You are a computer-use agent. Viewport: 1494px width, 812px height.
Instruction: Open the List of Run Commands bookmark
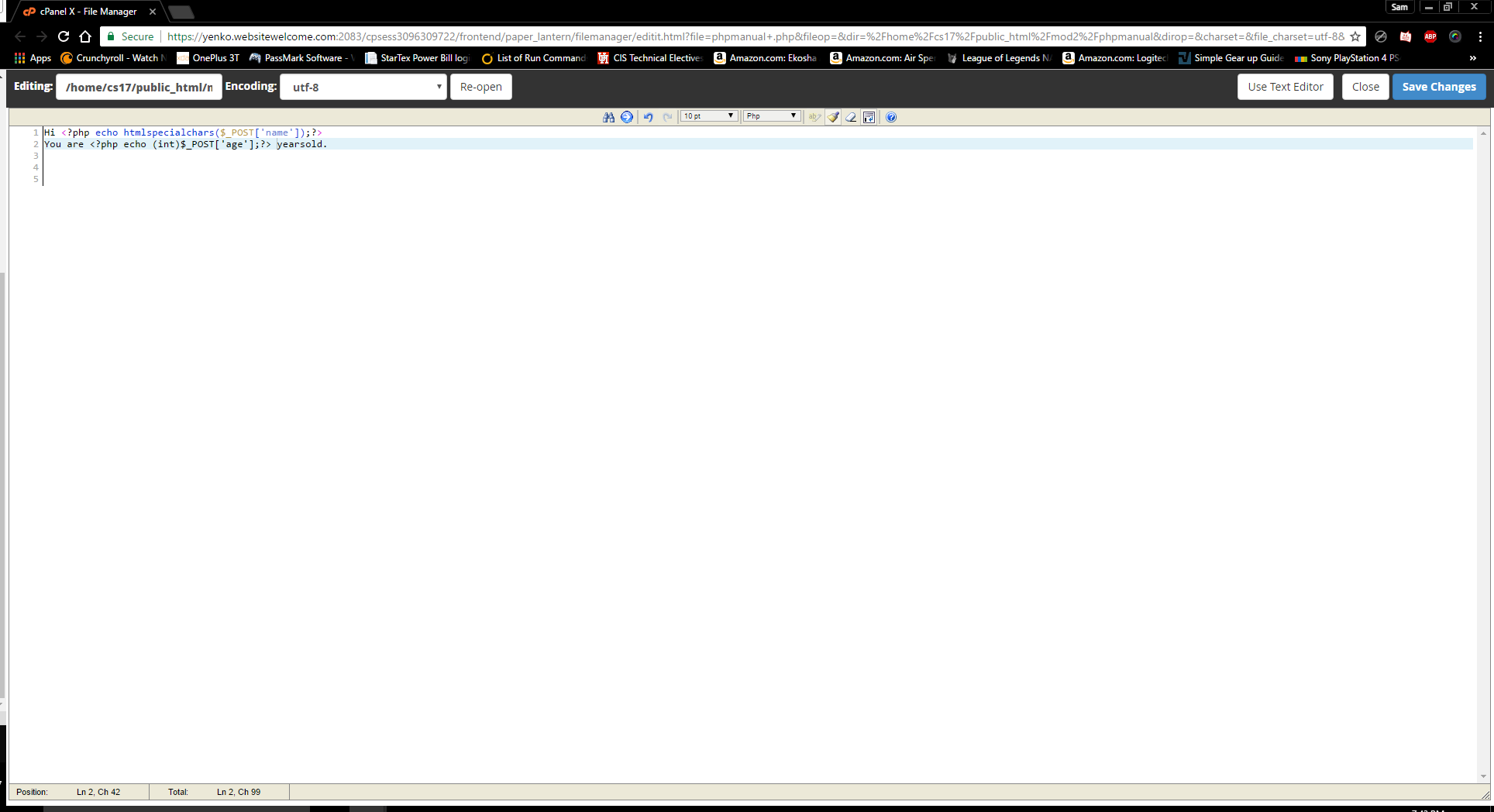click(534, 58)
